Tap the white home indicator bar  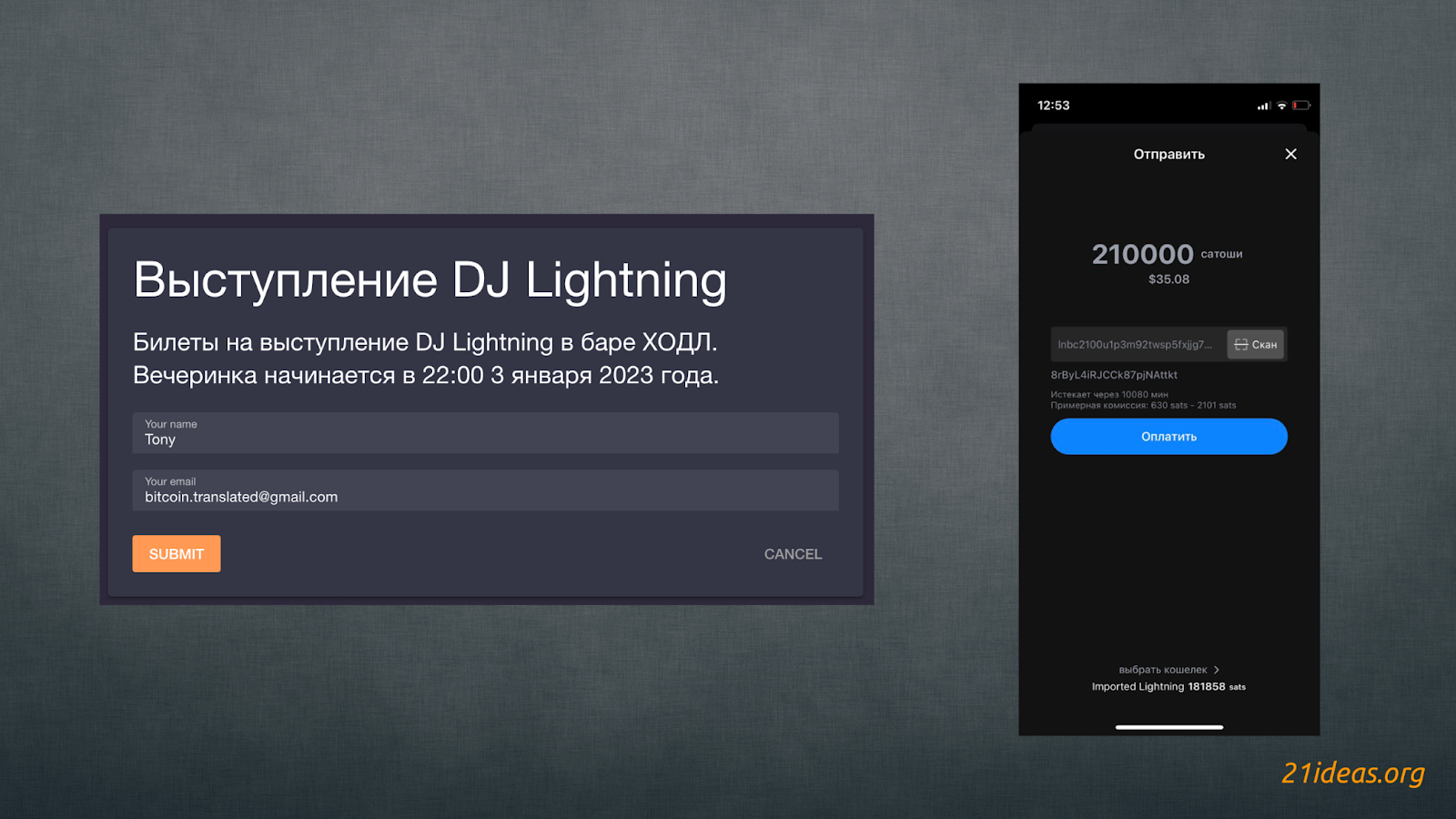1168,727
